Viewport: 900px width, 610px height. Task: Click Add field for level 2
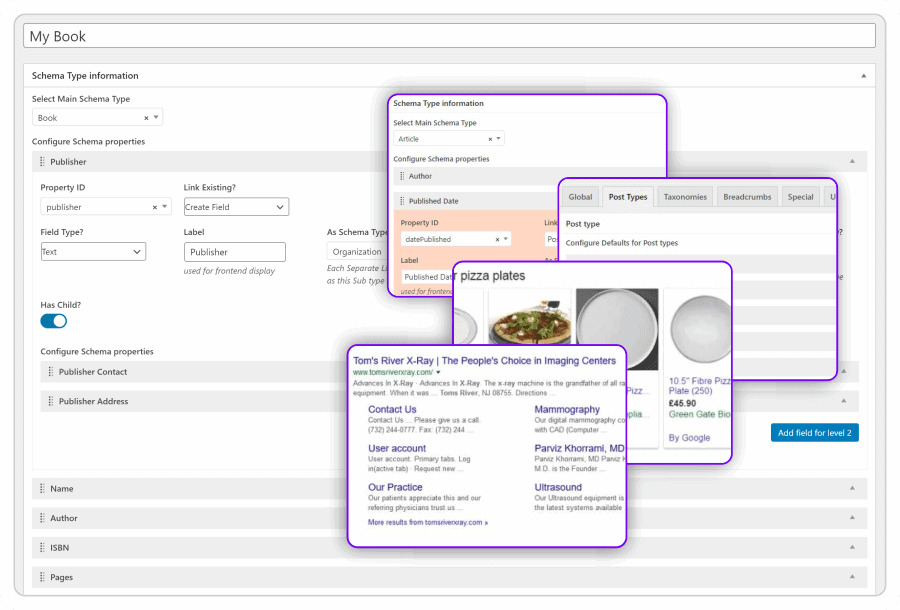(814, 433)
